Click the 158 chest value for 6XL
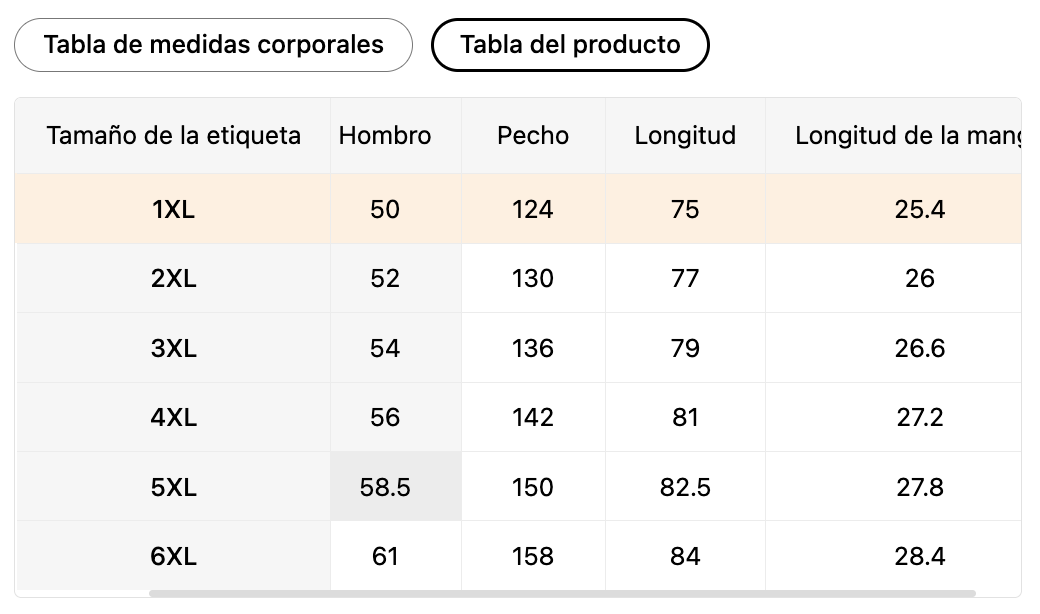The image size is (1040, 614). point(533,556)
